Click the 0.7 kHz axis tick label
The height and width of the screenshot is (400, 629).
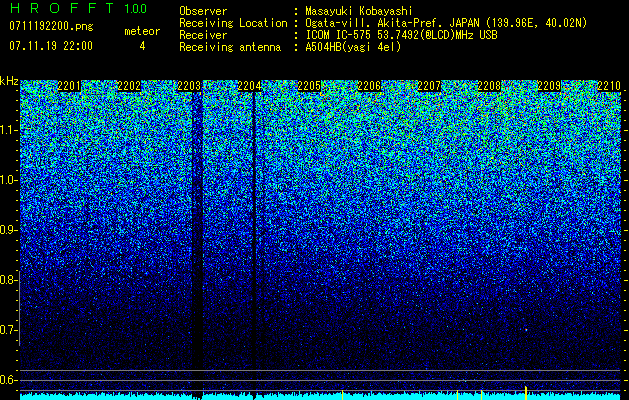8,330
